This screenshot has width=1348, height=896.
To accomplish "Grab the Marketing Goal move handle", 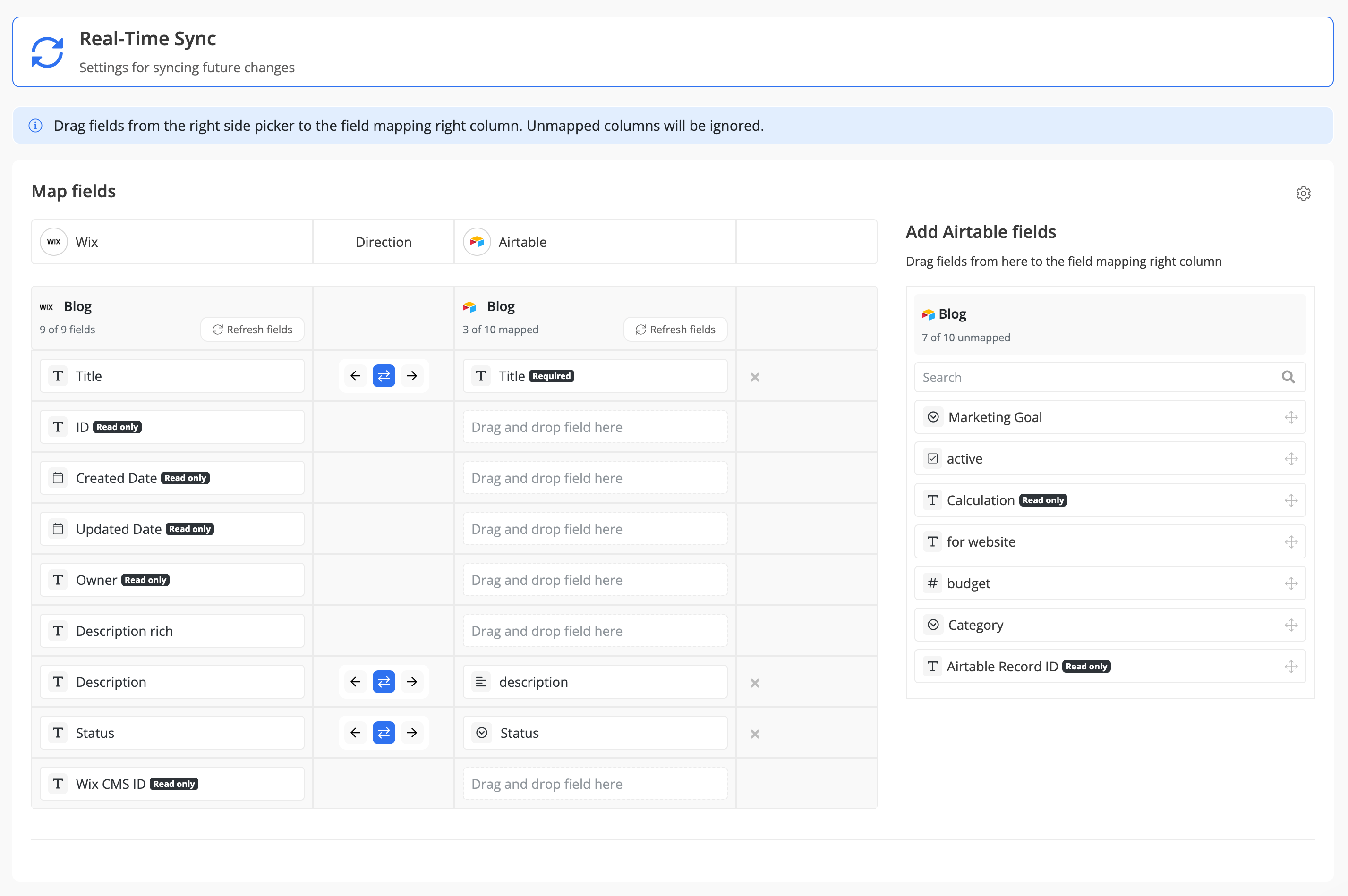I will pyautogui.click(x=1291, y=417).
